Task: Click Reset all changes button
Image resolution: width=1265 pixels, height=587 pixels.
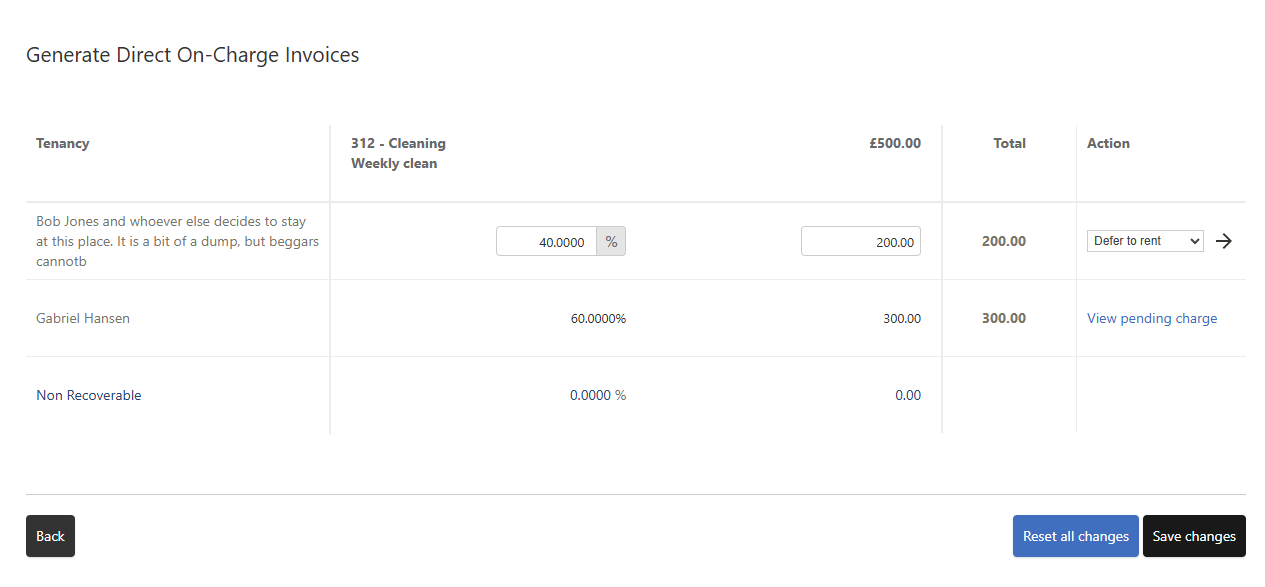Action: point(1075,536)
